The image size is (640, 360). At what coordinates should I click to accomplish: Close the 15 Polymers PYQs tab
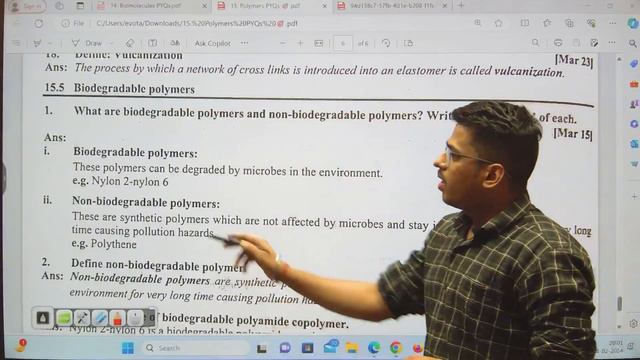324,6
